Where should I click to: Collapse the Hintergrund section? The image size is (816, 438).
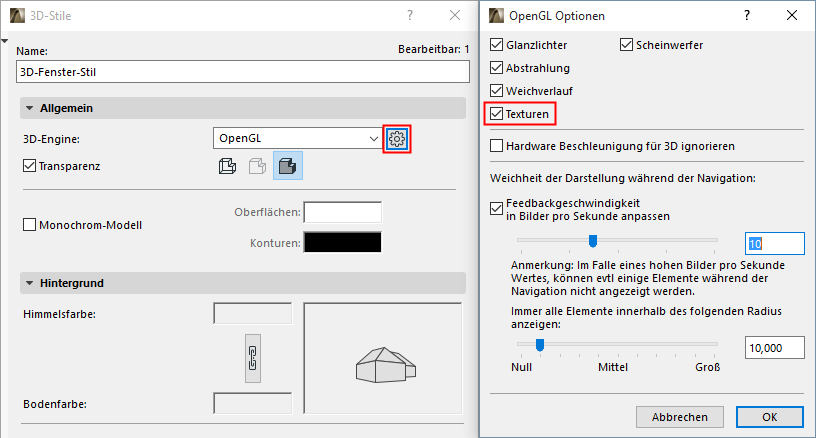pos(28,283)
